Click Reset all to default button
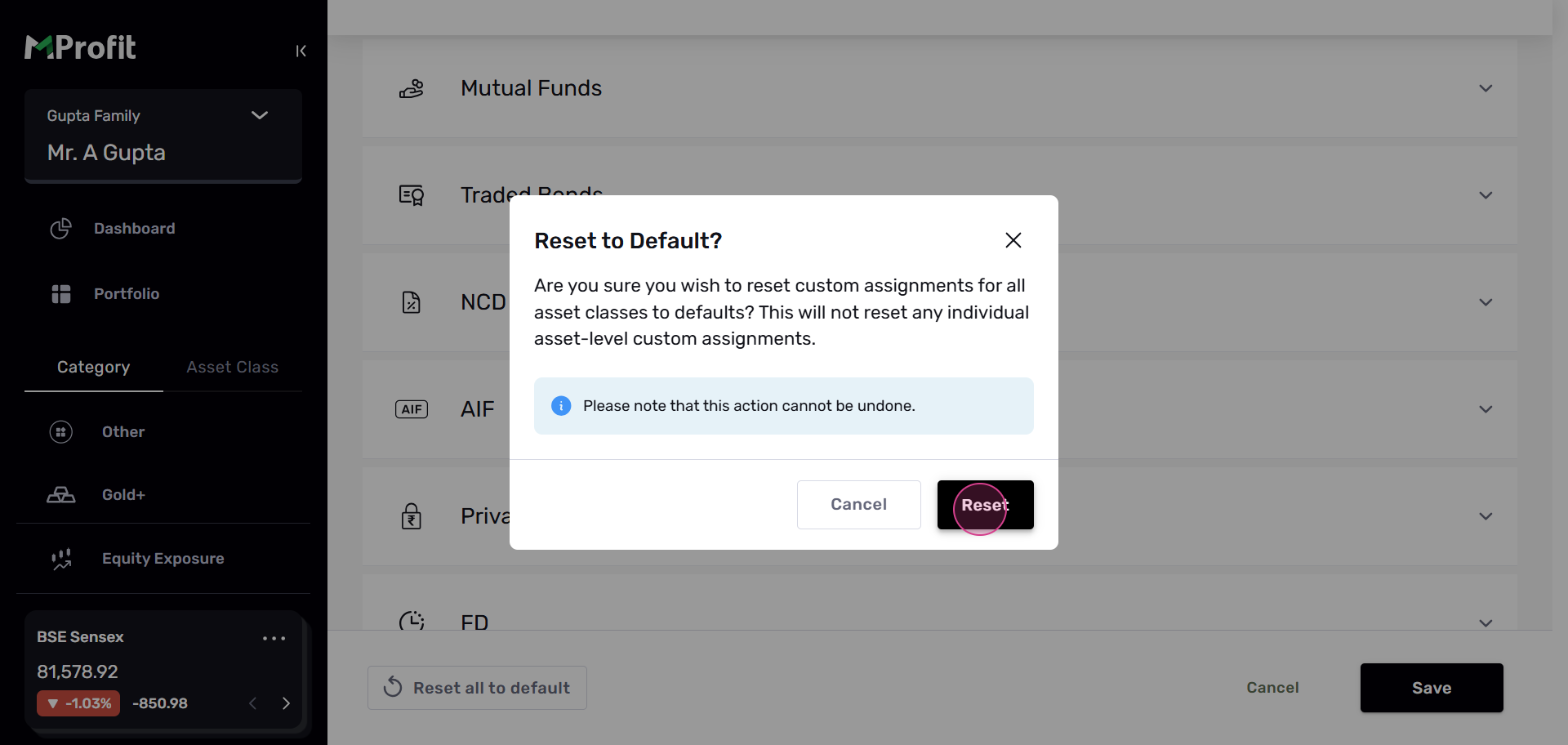The height and width of the screenshot is (745, 1568). pyautogui.click(x=477, y=688)
